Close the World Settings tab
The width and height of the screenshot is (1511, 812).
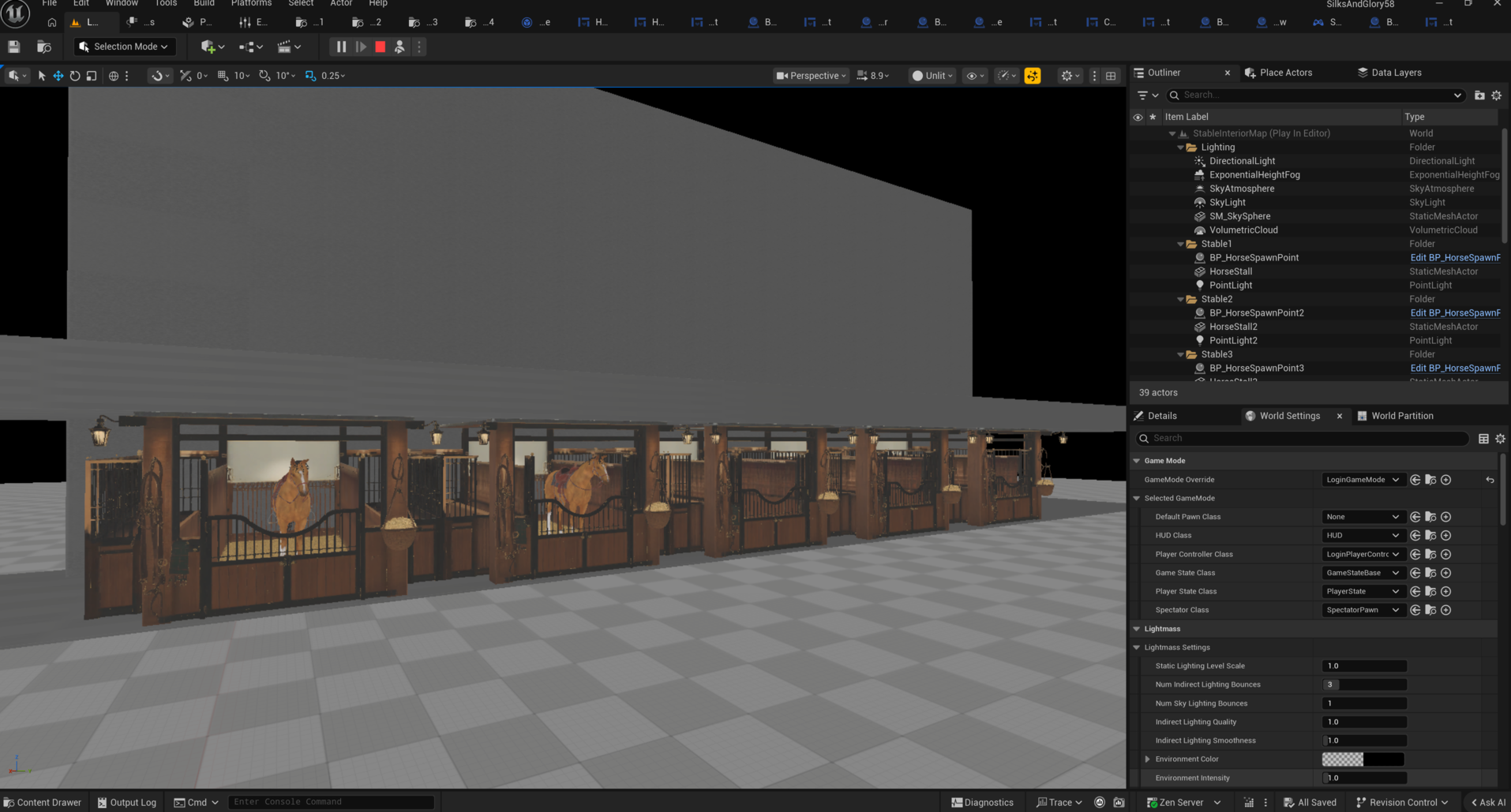pos(1340,416)
